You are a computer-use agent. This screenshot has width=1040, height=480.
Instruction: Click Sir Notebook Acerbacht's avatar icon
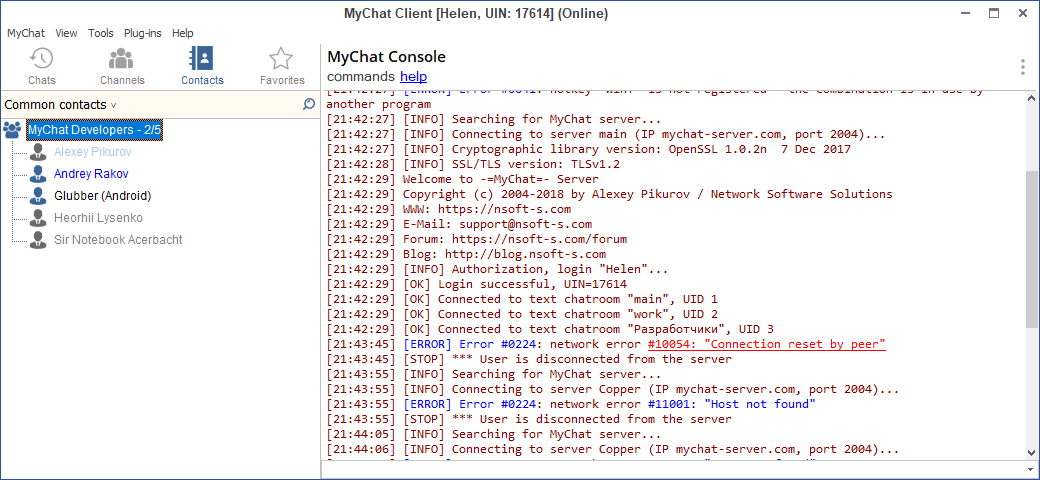pos(38,239)
